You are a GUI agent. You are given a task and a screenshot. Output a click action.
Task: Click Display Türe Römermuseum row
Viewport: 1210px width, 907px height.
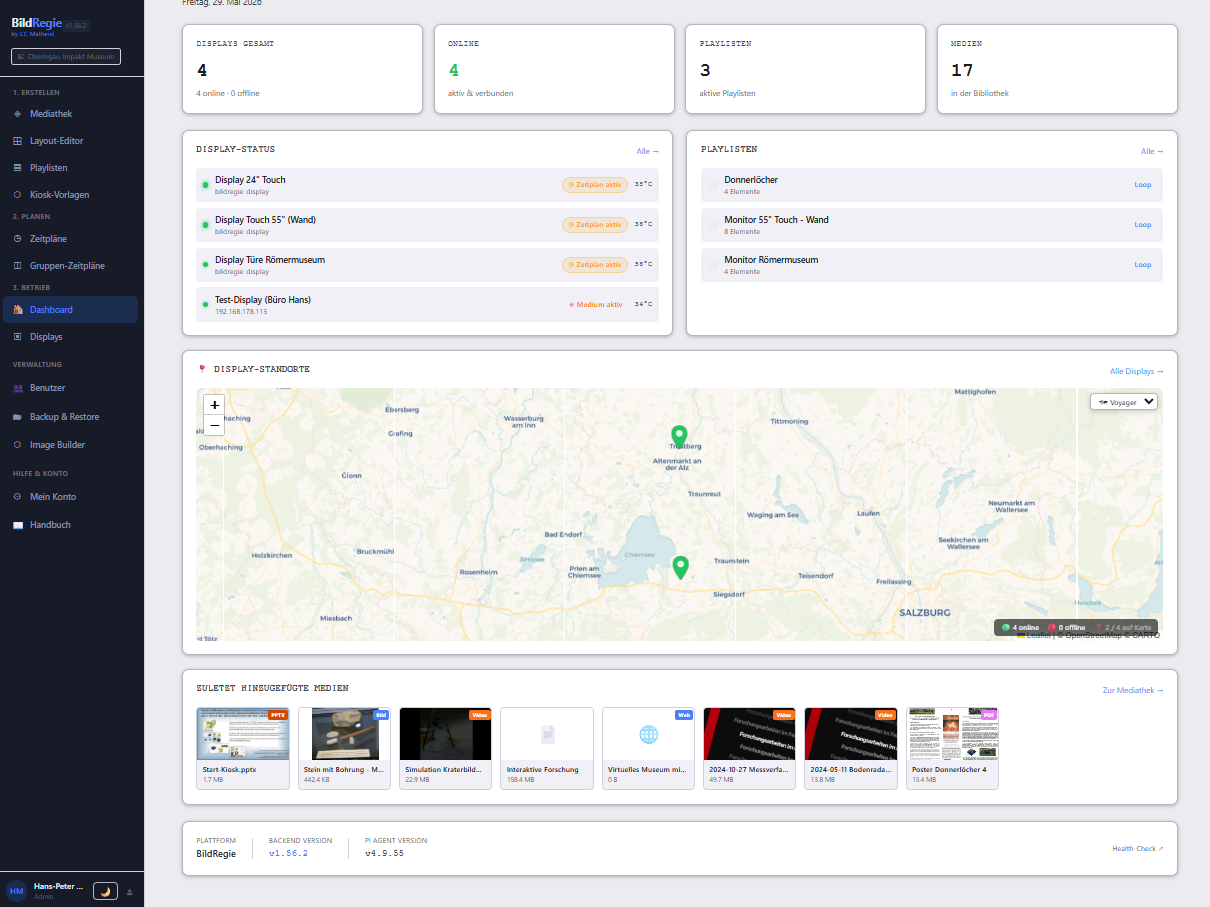click(x=427, y=265)
